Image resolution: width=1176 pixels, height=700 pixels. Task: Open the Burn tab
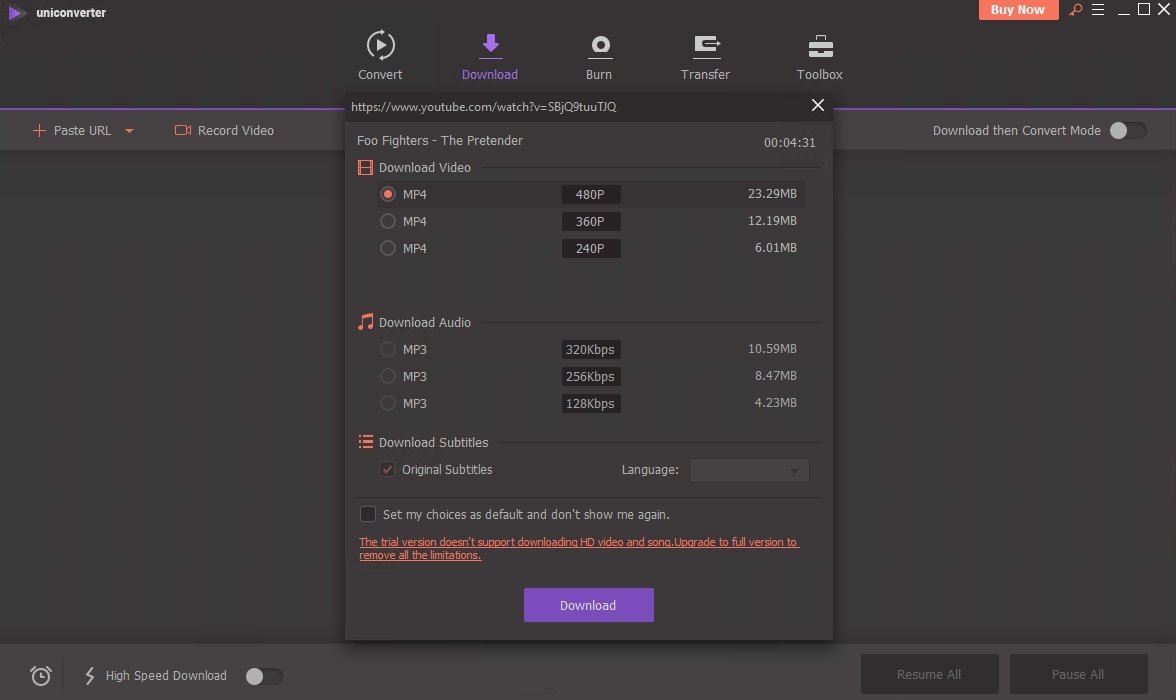(x=598, y=57)
